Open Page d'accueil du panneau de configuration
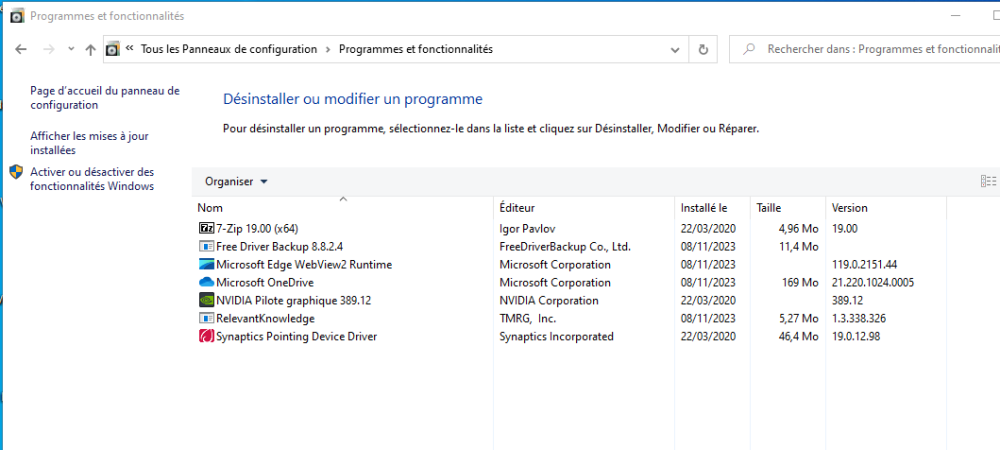Screen dimensions: 1000x450 pyautogui.click(x=105, y=98)
